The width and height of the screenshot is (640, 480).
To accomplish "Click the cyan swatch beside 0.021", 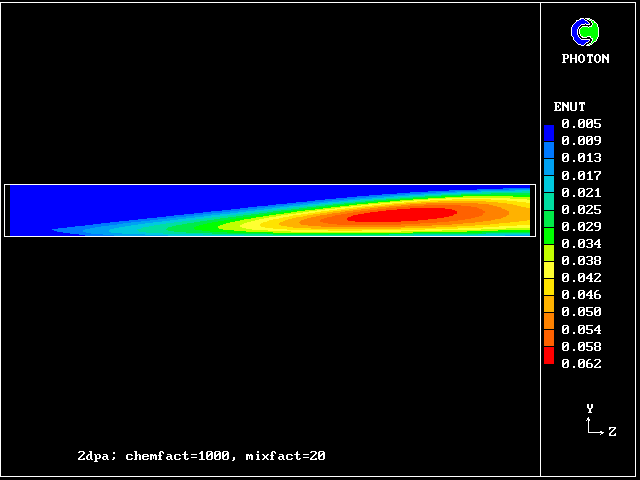I will (549, 192).
